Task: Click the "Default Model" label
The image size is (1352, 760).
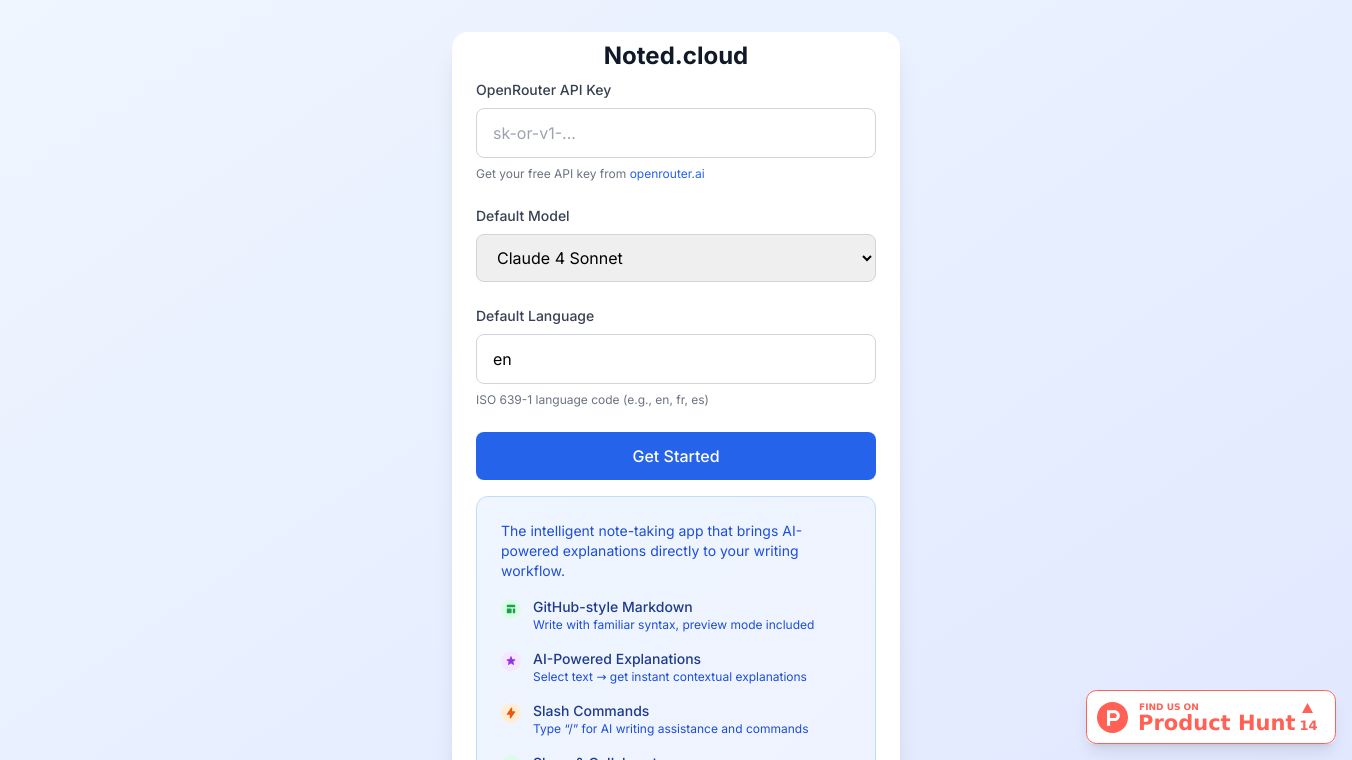Action: (523, 216)
